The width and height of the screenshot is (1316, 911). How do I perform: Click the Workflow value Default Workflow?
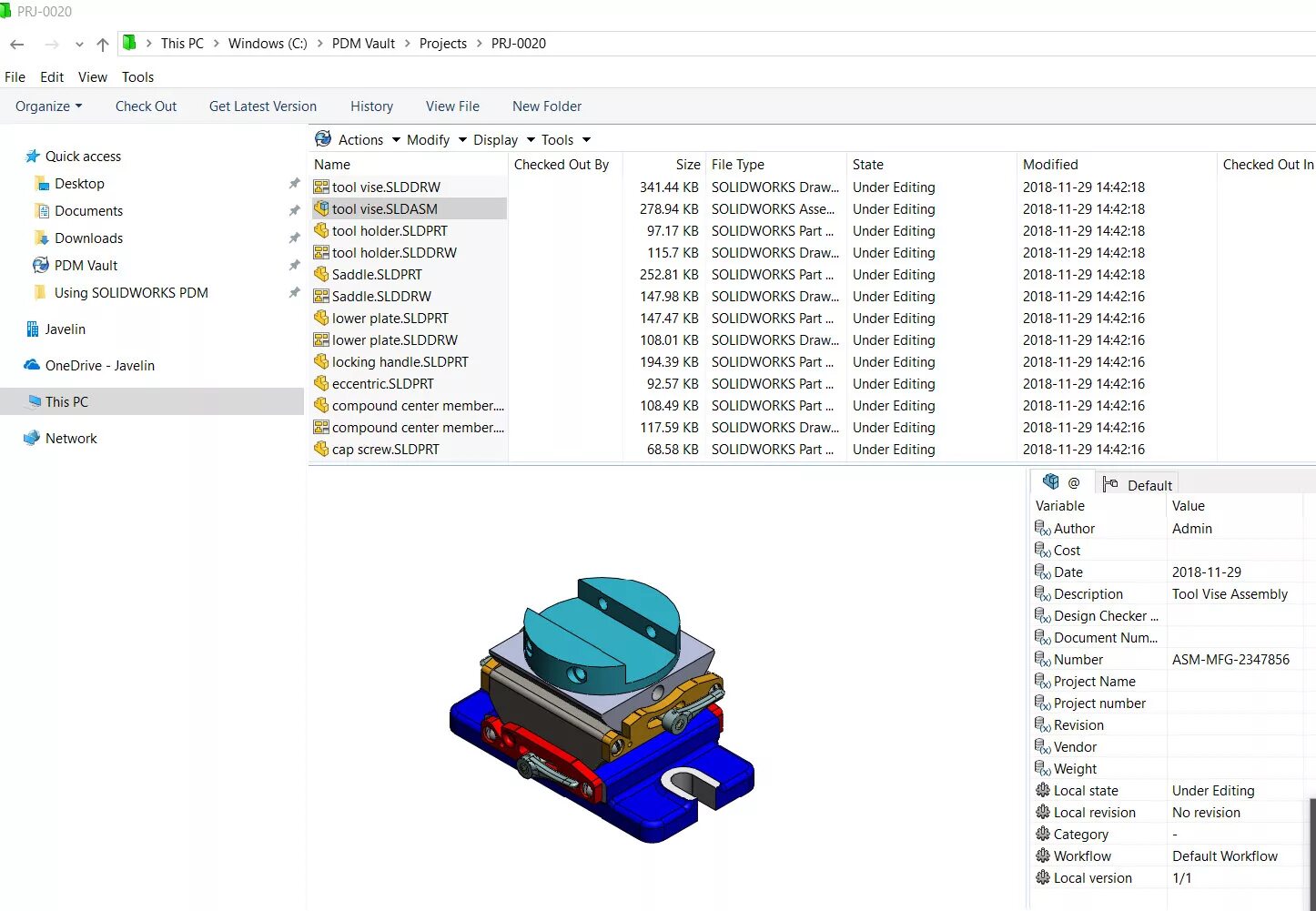tap(1225, 855)
